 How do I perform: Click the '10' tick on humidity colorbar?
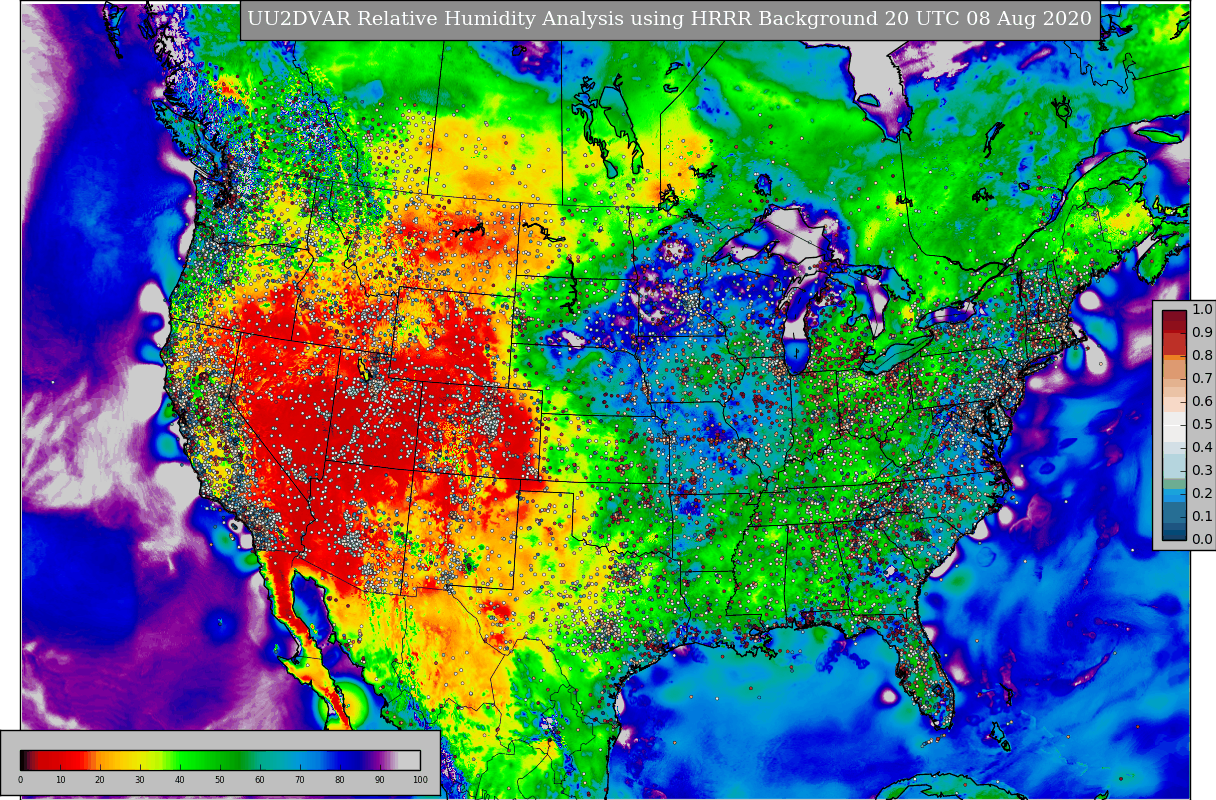click(x=60, y=780)
